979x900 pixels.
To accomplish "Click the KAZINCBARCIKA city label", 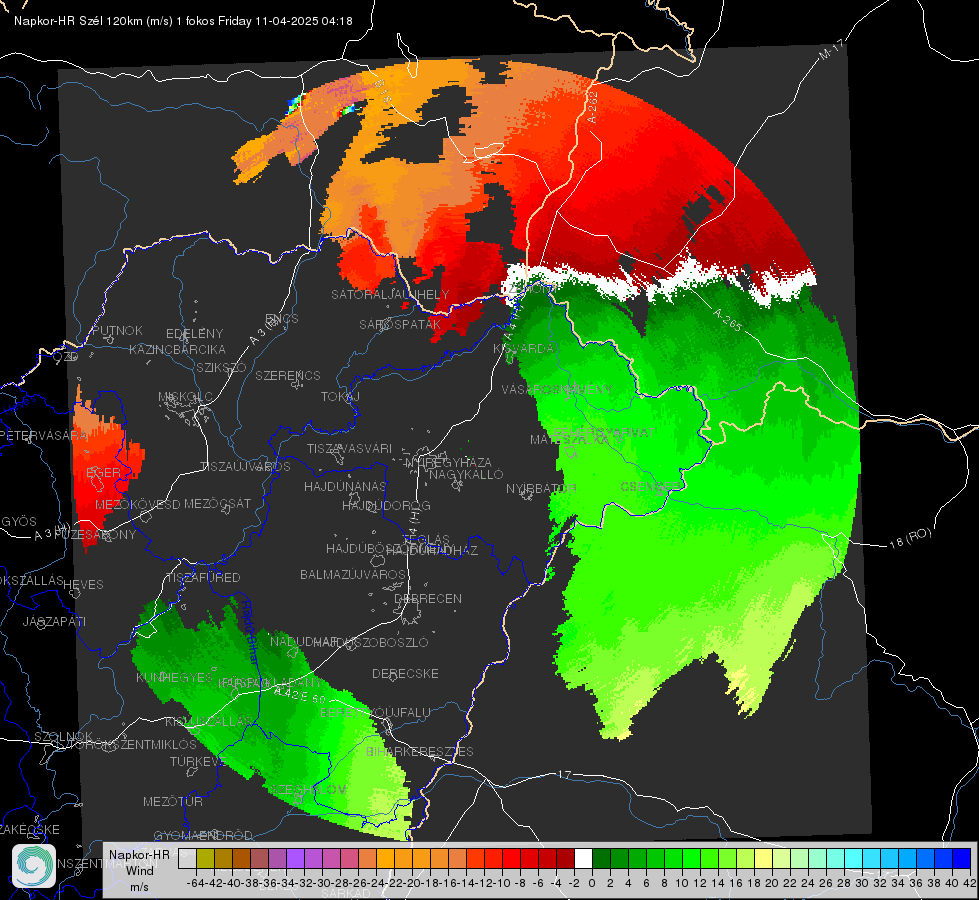I will point(177,349).
